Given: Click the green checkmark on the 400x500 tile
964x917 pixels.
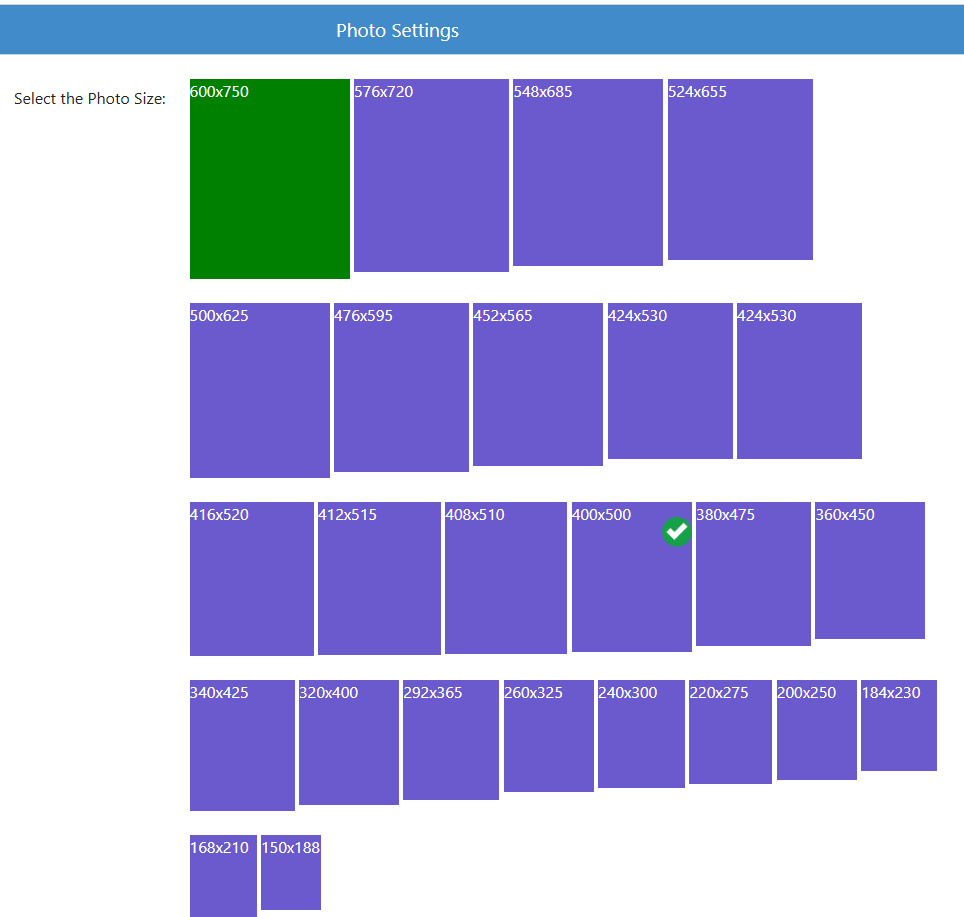Looking at the screenshot, I should coord(677,532).
